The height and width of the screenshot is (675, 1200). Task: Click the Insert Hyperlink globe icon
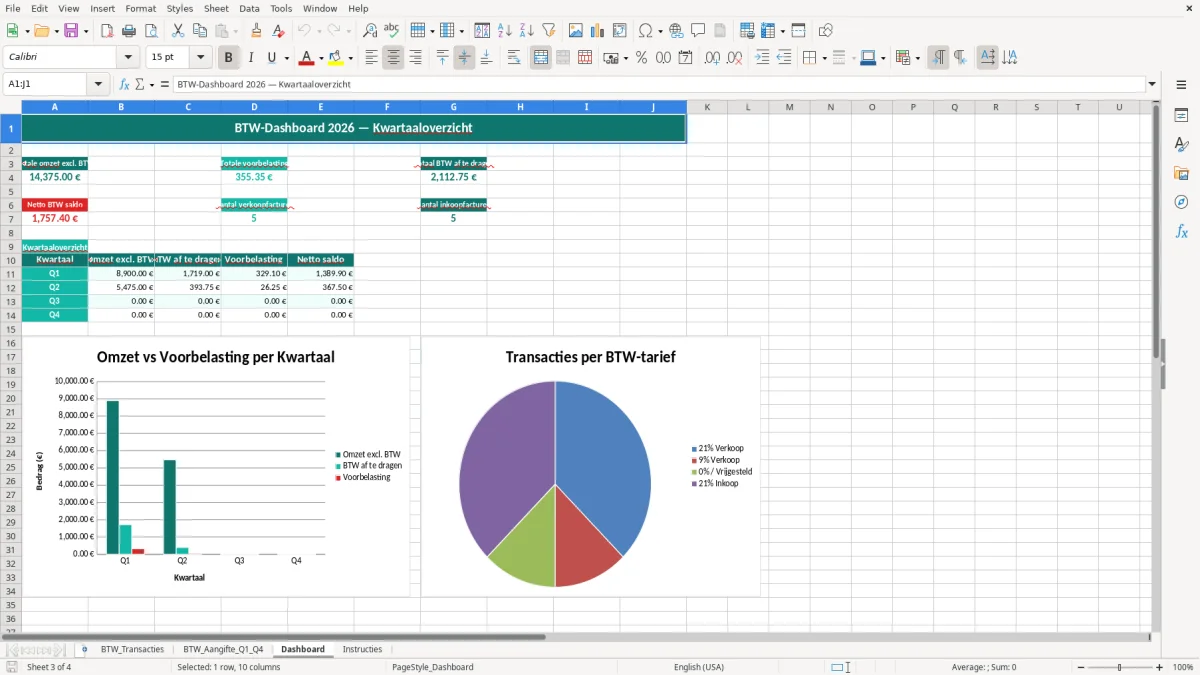click(x=676, y=31)
